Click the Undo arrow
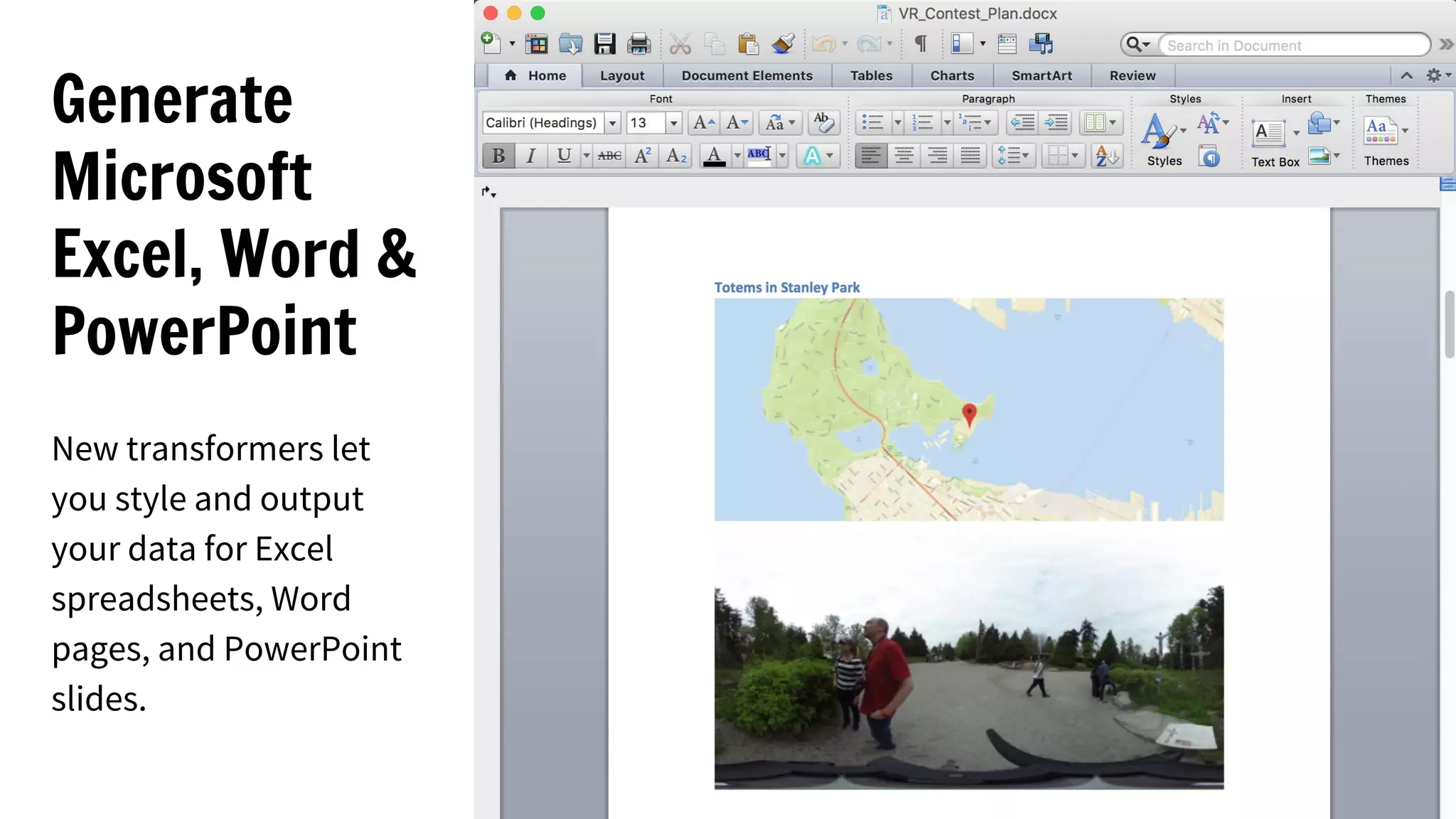Image resolution: width=1456 pixels, height=819 pixels. coord(824,44)
